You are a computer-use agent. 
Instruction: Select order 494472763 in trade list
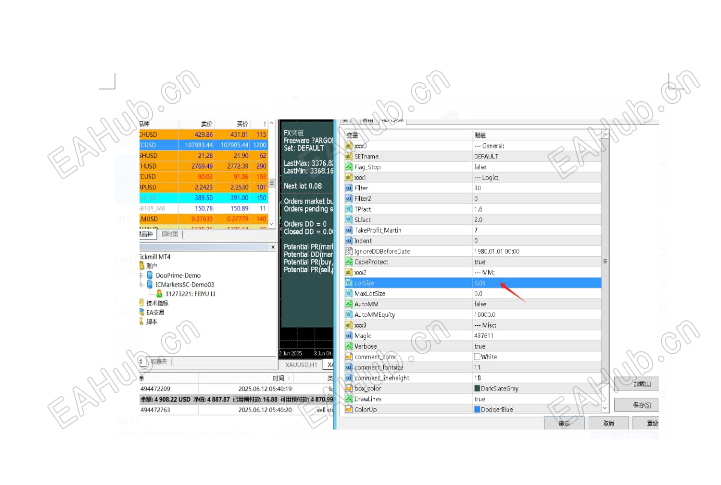pyautogui.click(x=236, y=410)
